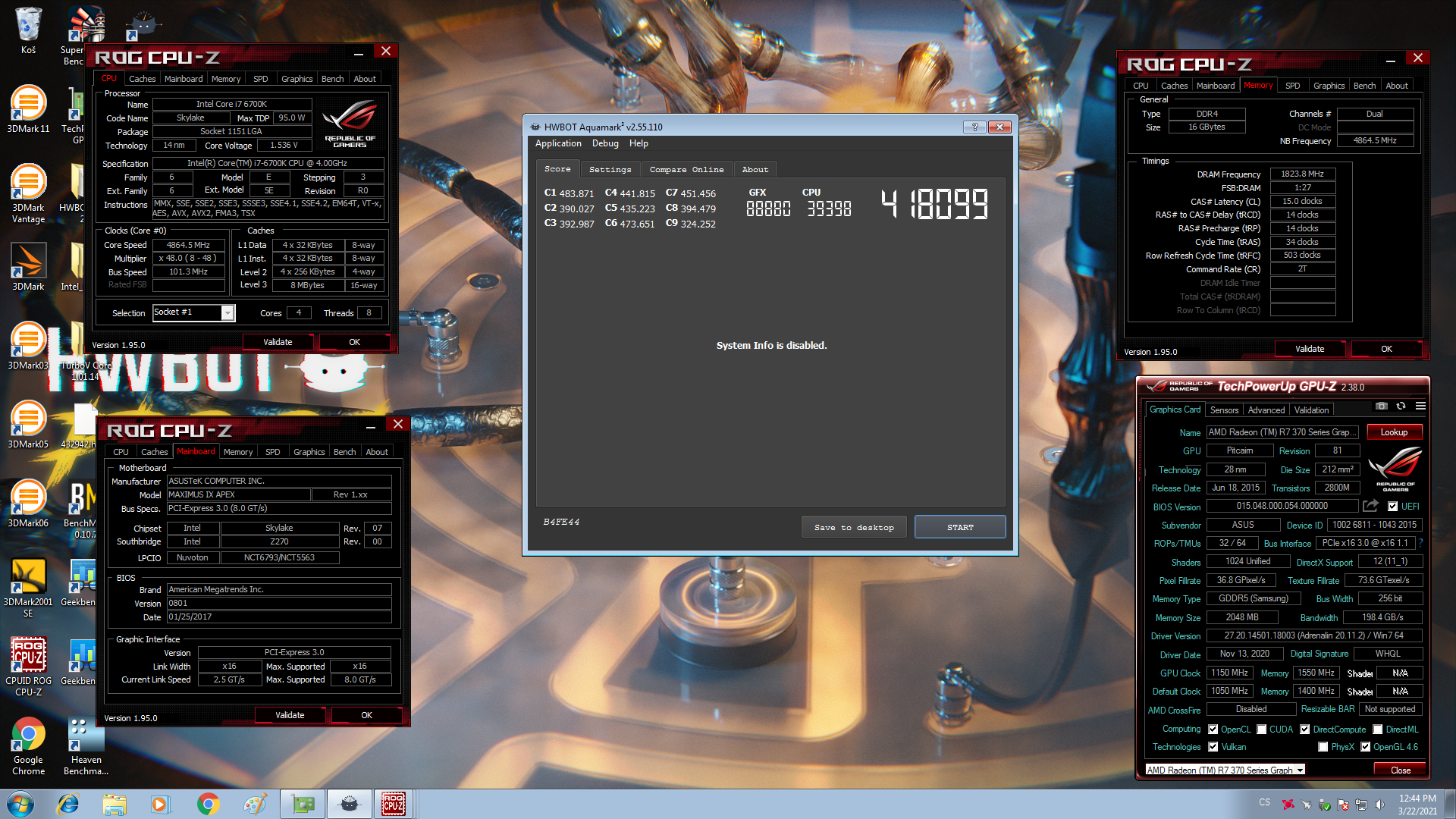Switch to HWBOT Aquamark taskbar button
This screenshot has height=819, width=1456.
click(349, 804)
